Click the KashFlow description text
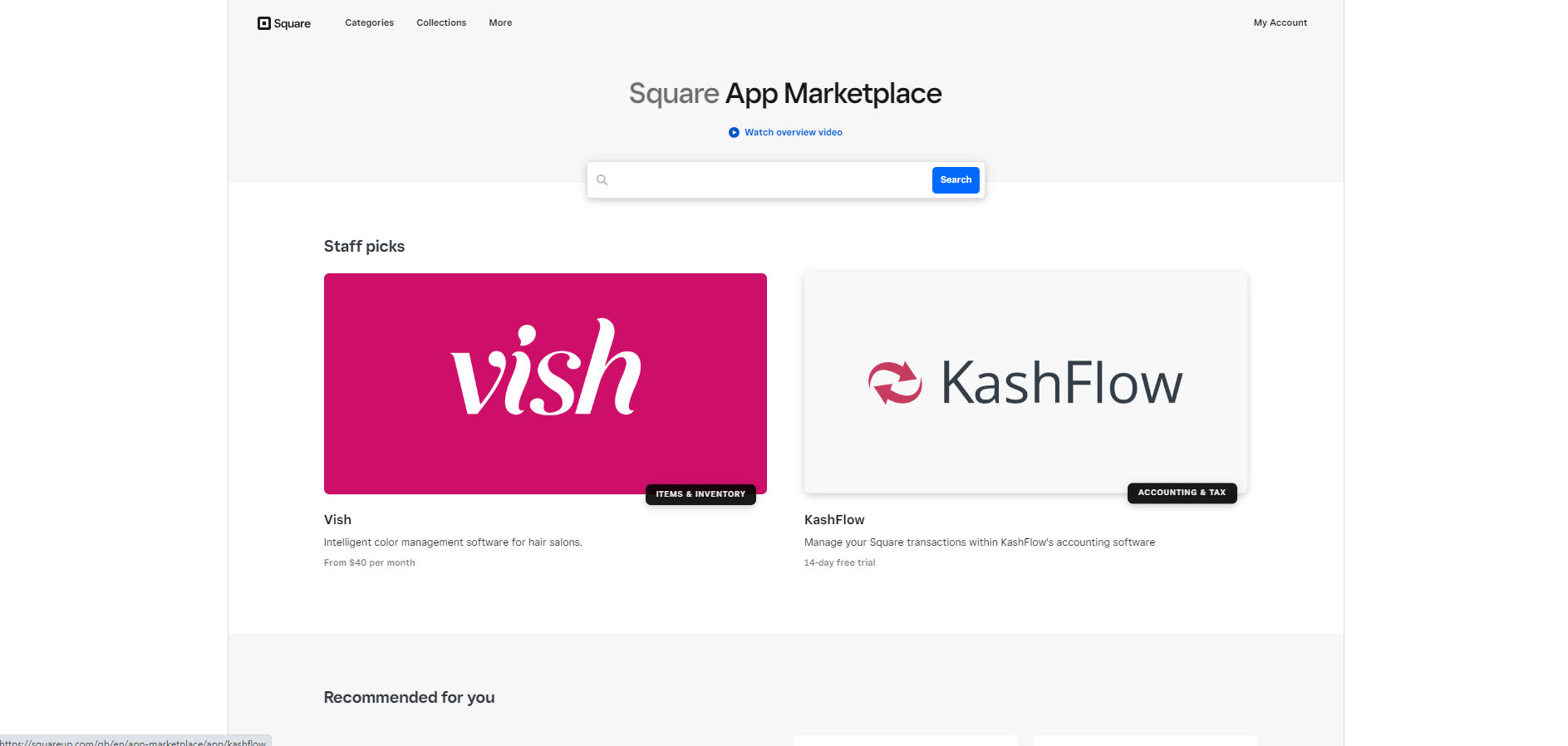1568x746 pixels. (980, 542)
